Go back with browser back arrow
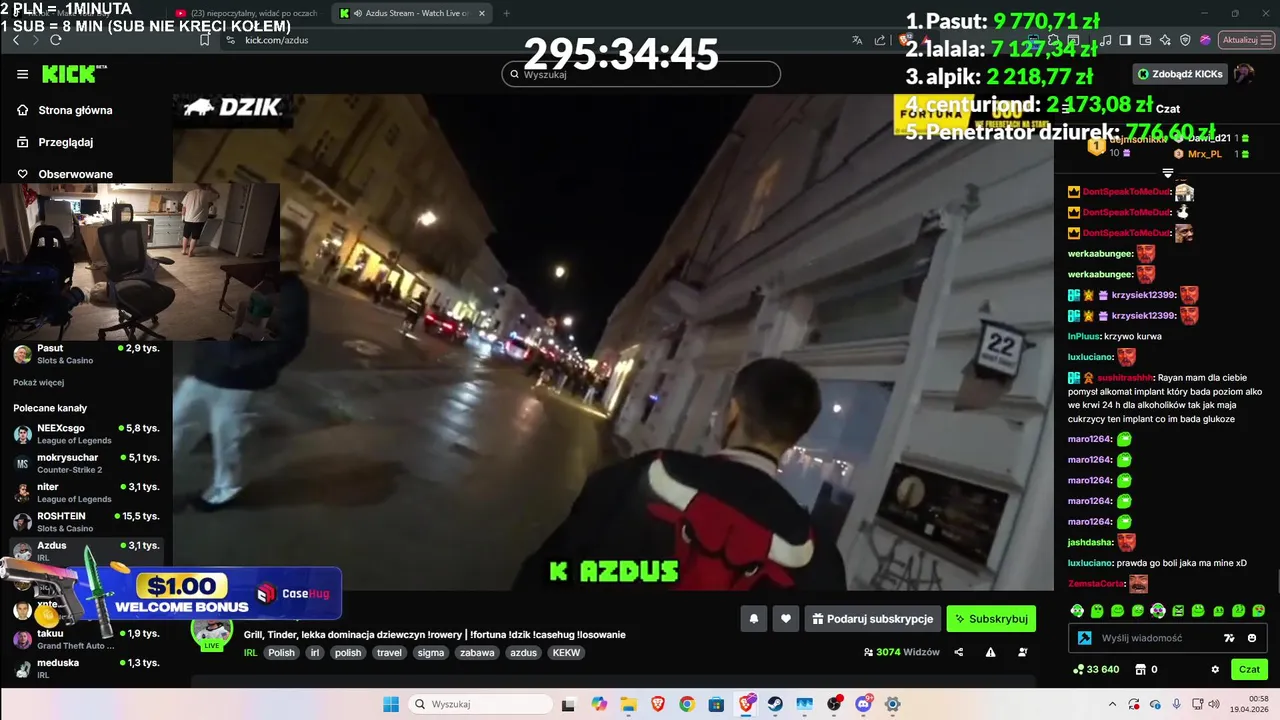The image size is (1280, 720). pyautogui.click(x=16, y=40)
